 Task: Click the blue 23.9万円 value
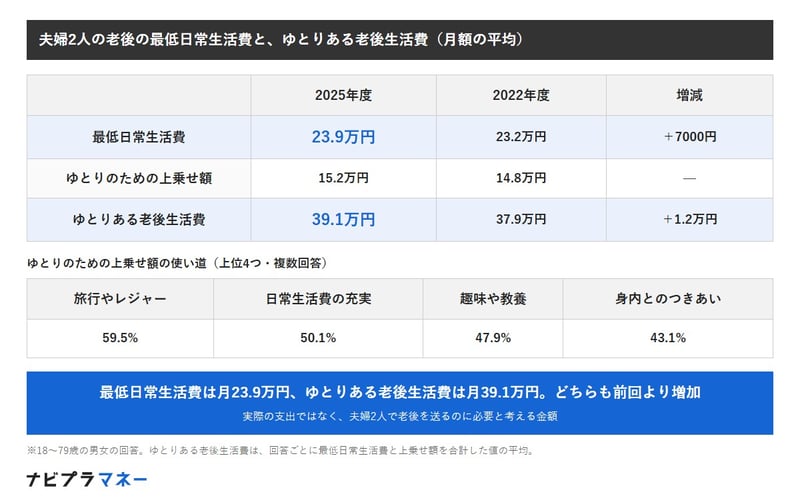click(x=343, y=137)
